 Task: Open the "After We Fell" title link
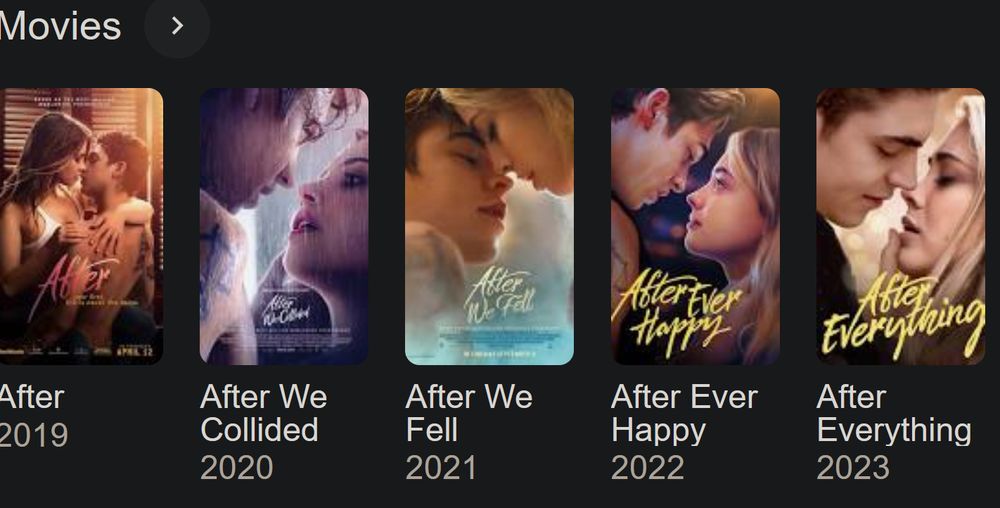point(469,413)
